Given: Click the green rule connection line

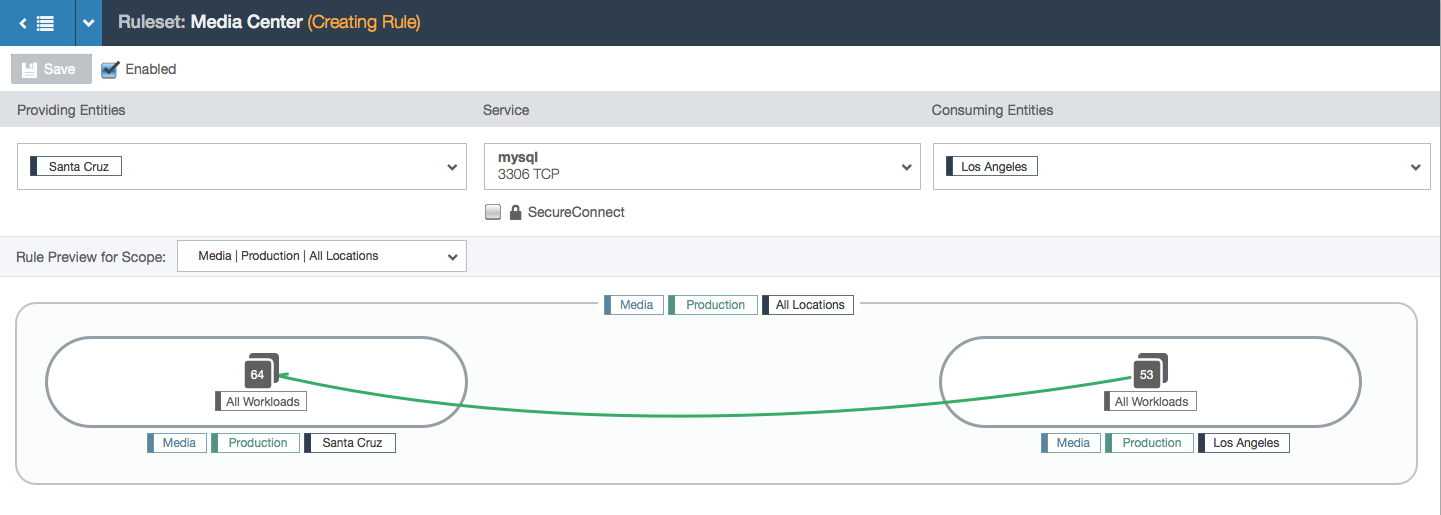Looking at the screenshot, I should click(x=700, y=414).
